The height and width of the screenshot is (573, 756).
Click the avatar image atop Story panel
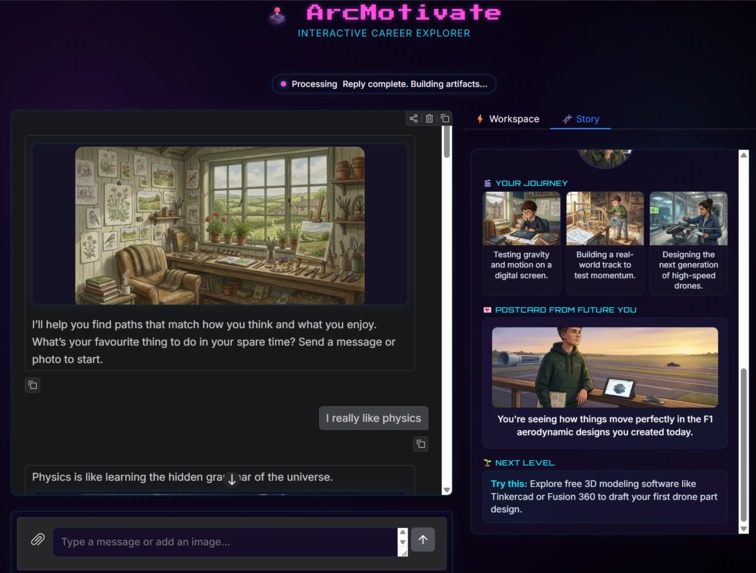pyautogui.click(x=605, y=158)
